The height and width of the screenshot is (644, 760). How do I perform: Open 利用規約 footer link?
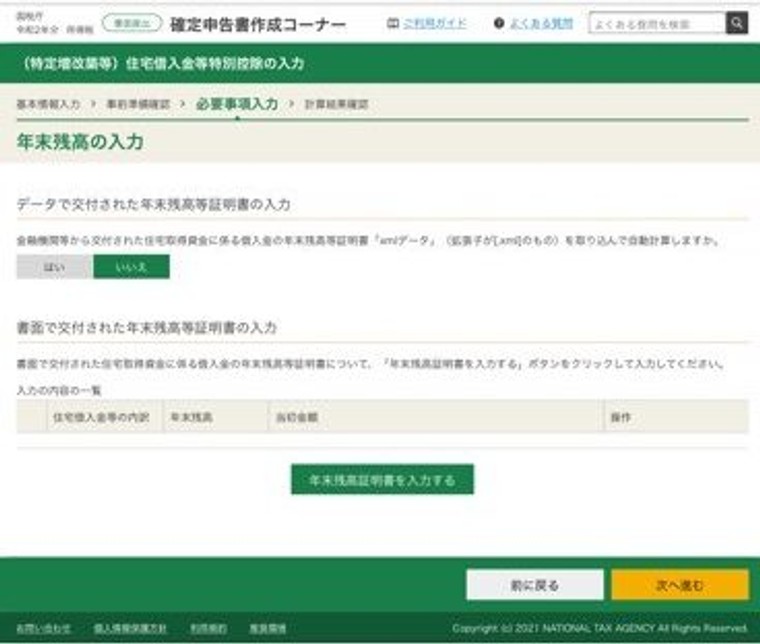click(208, 628)
